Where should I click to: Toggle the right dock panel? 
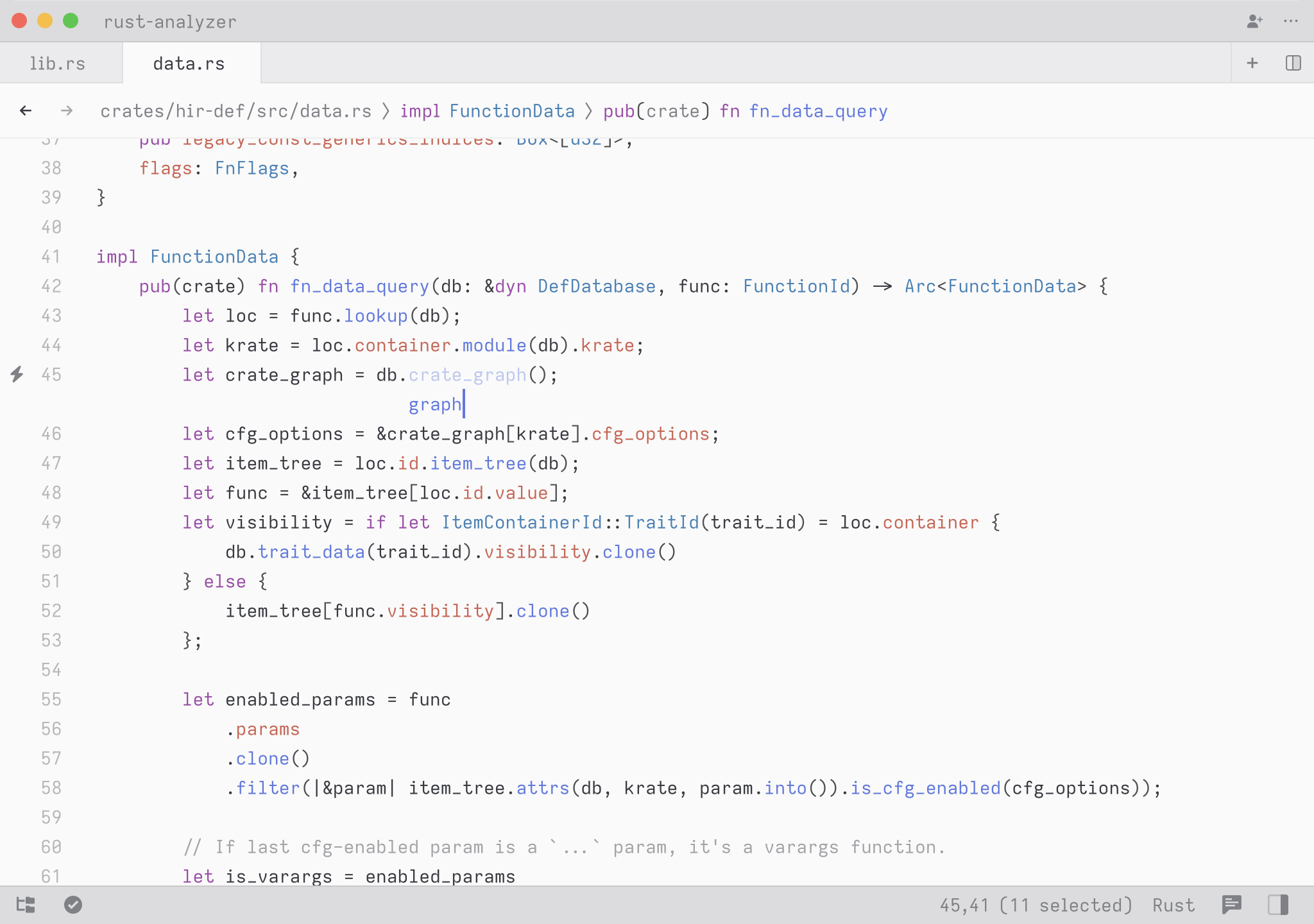(x=1277, y=905)
